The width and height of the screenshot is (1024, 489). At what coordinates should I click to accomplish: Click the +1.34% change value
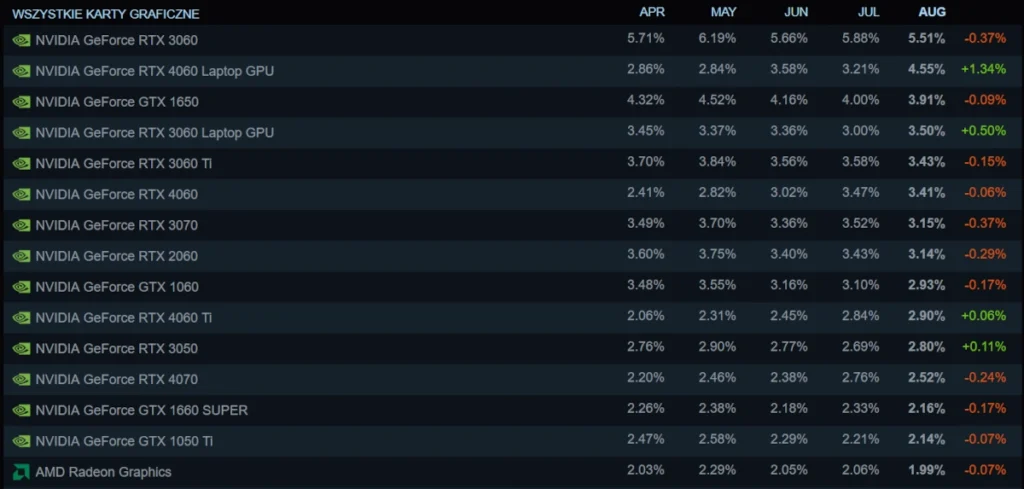[x=985, y=71]
